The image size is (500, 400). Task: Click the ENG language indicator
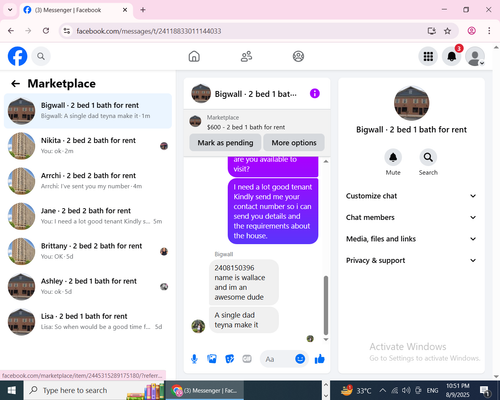tap(432, 390)
